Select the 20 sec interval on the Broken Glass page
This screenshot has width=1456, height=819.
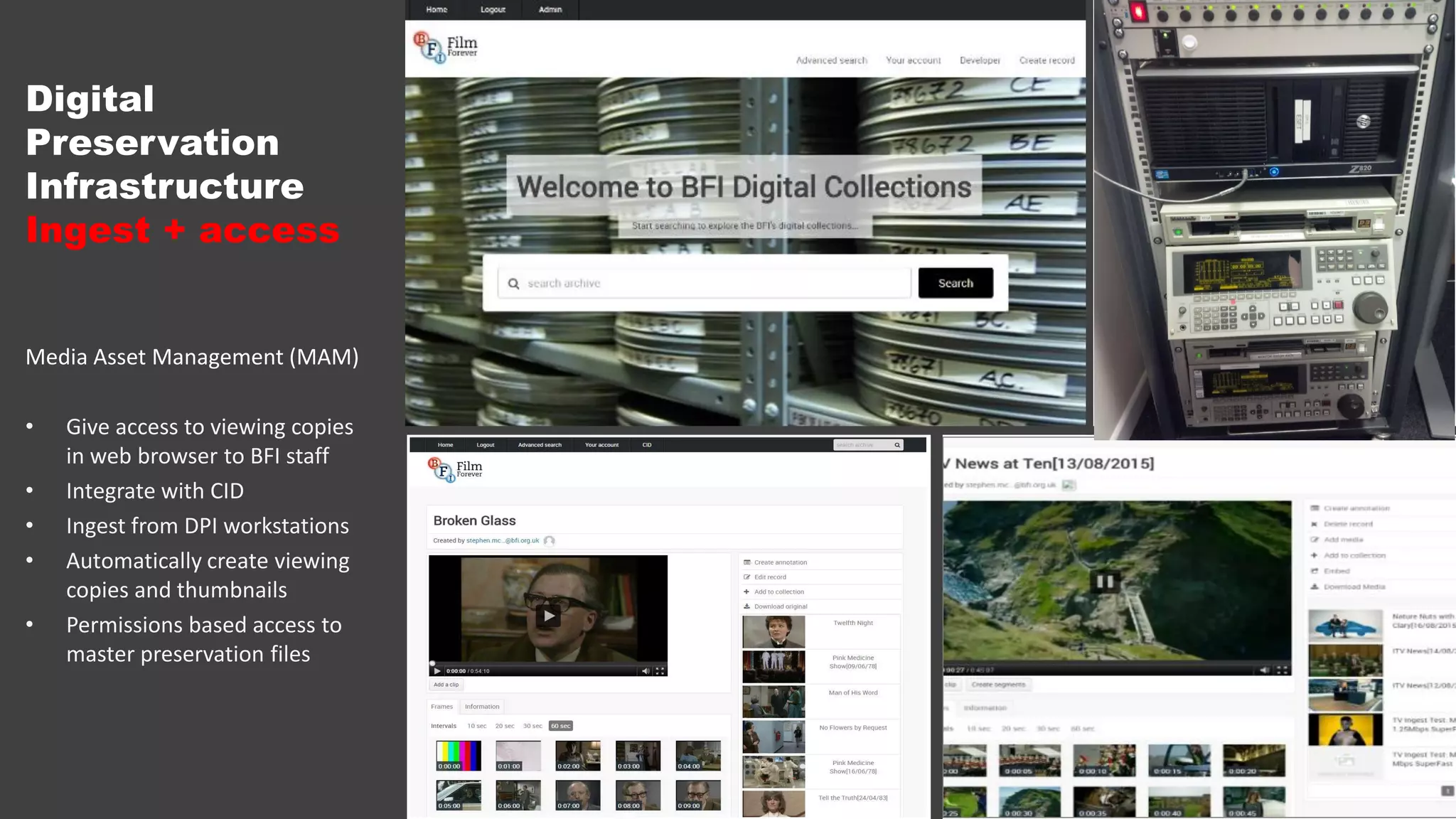coord(505,726)
